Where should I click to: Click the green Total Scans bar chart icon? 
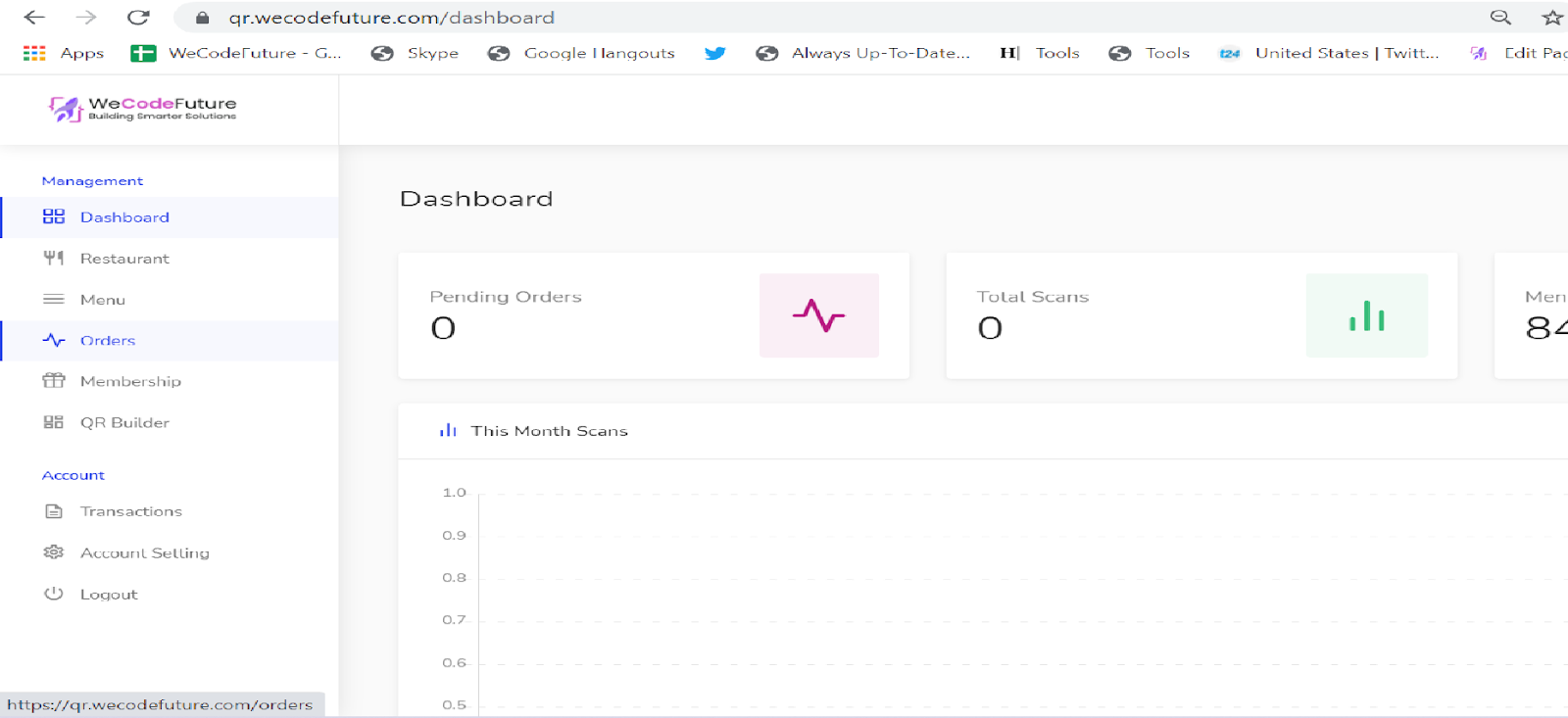(1367, 315)
